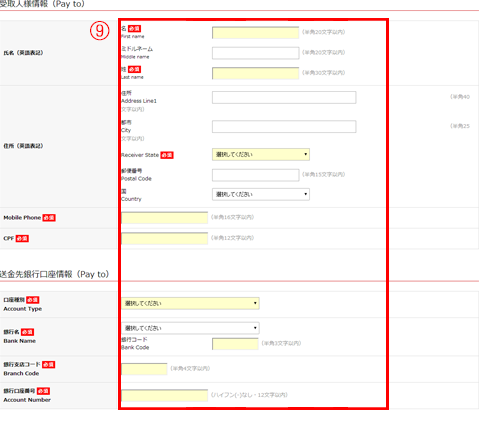
Task: Click the CPF input field
Action: coord(164,238)
